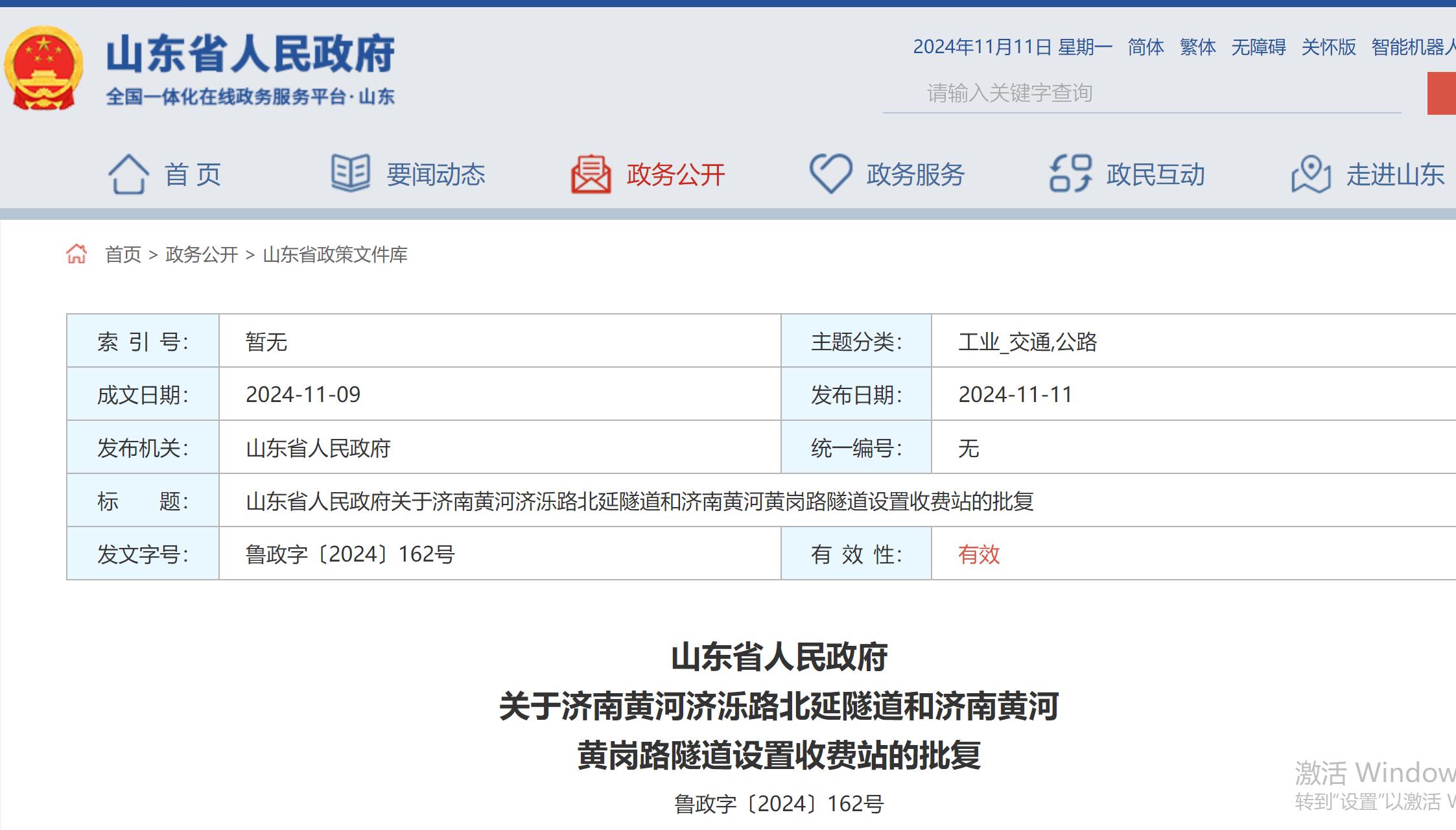Click the 发布日期 label cell
The width and height of the screenshot is (1456, 830).
pyautogui.click(x=856, y=394)
